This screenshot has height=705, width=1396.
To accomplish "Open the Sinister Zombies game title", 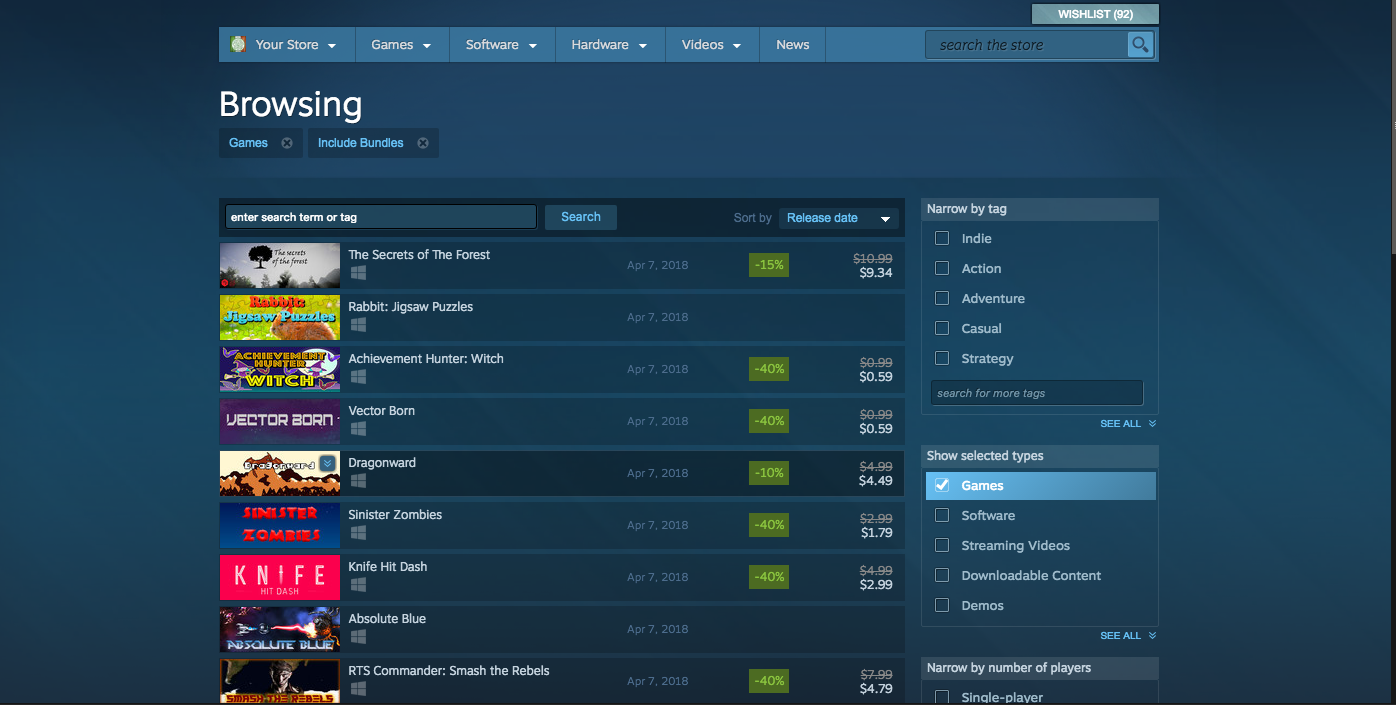I will [x=395, y=515].
